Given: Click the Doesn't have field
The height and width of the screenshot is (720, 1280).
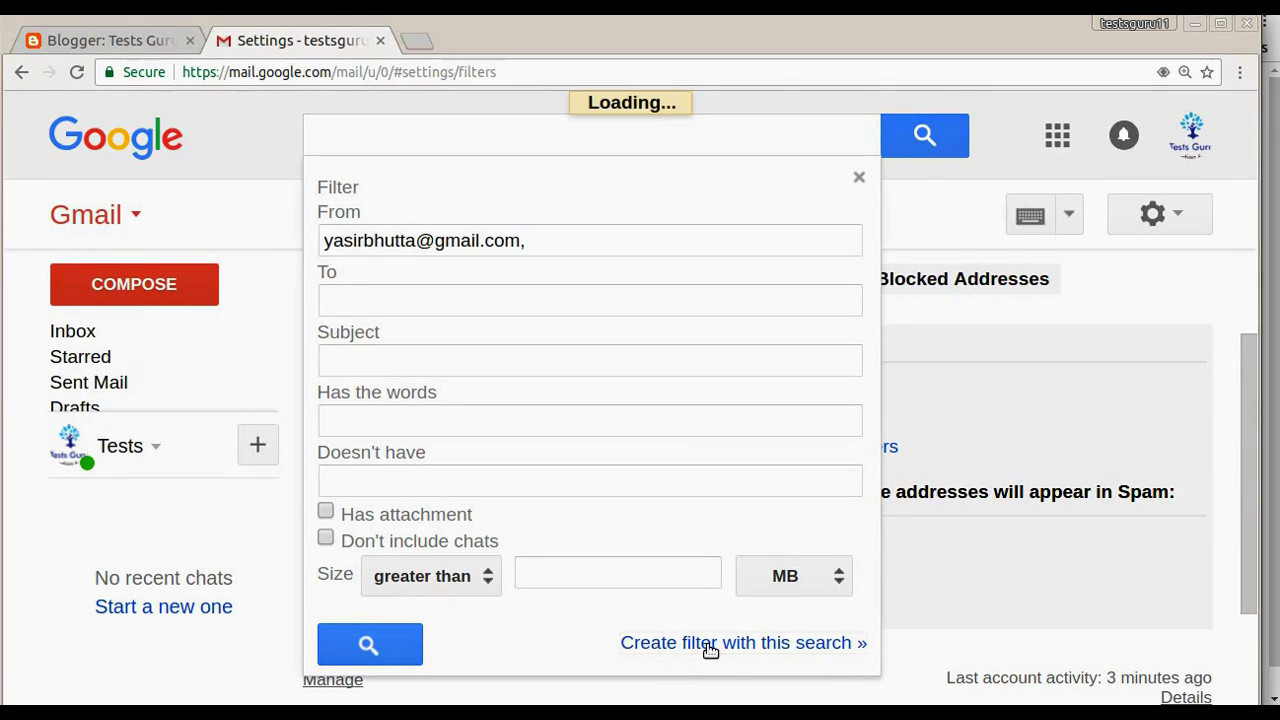Looking at the screenshot, I should [x=590, y=481].
